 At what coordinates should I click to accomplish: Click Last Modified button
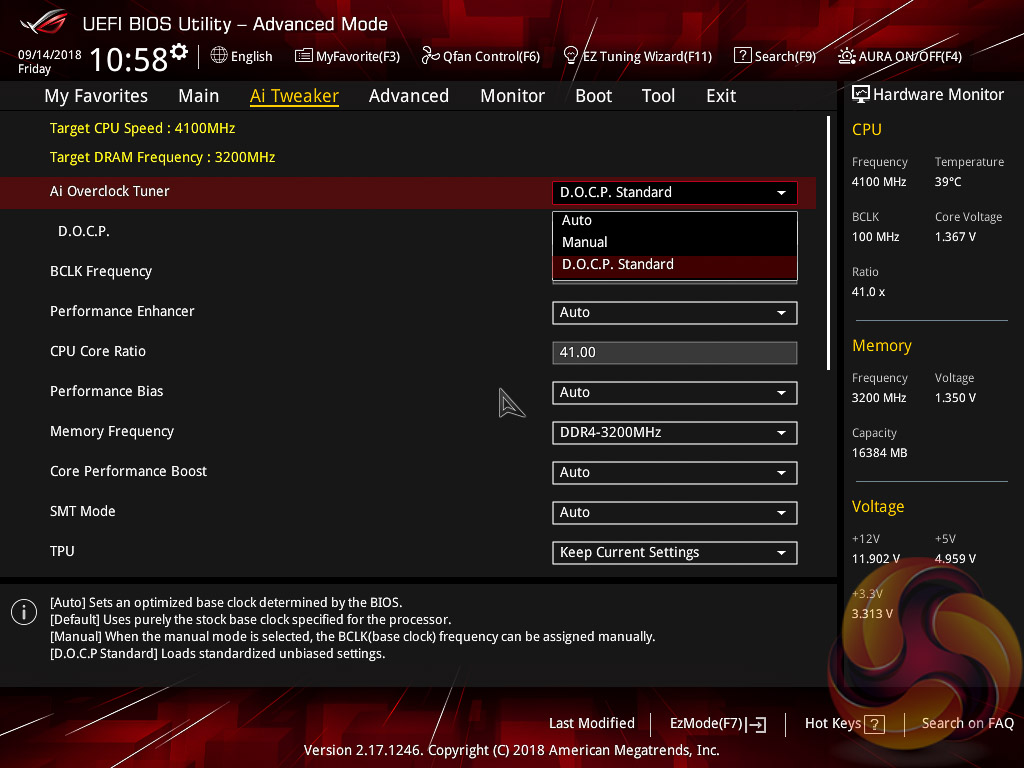[592, 724]
